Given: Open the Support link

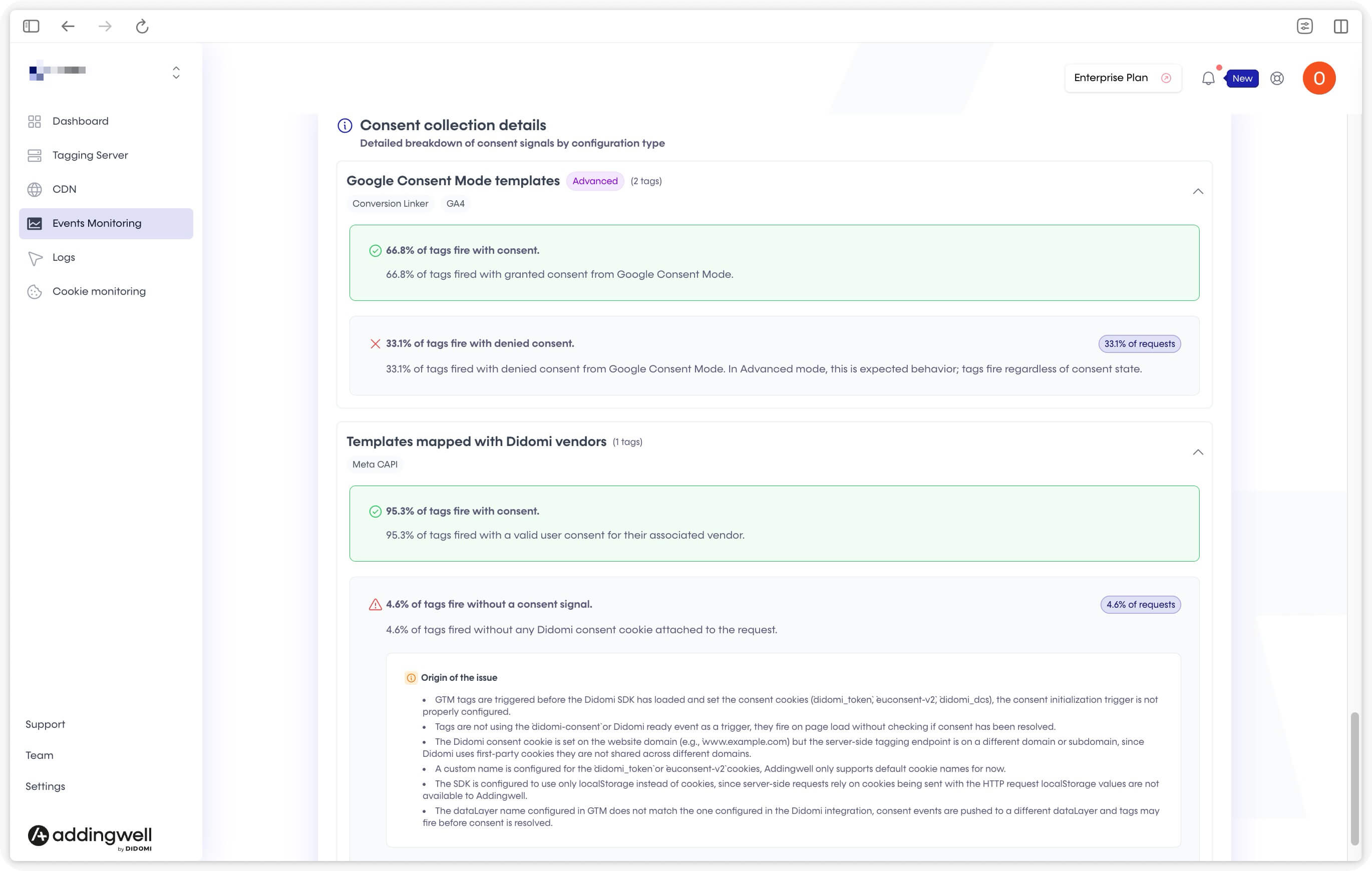Looking at the screenshot, I should tap(45, 724).
